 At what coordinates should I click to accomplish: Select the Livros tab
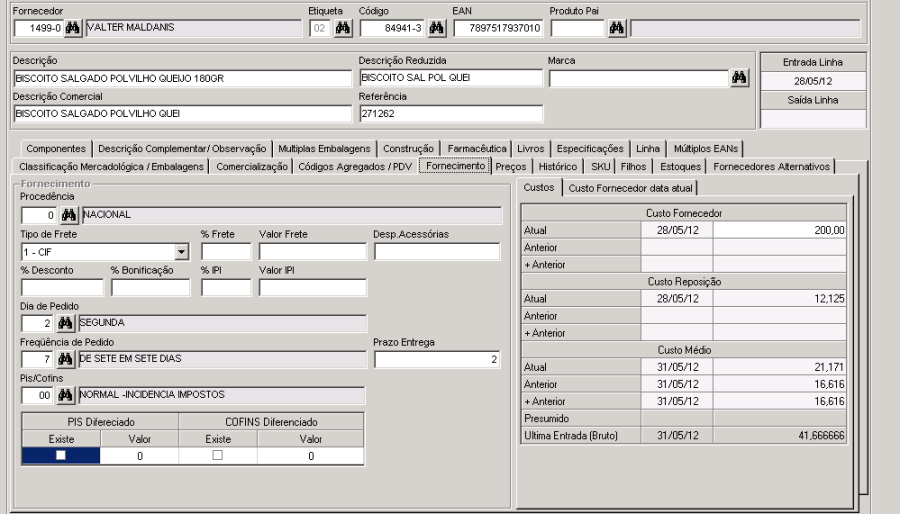coord(530,149)
